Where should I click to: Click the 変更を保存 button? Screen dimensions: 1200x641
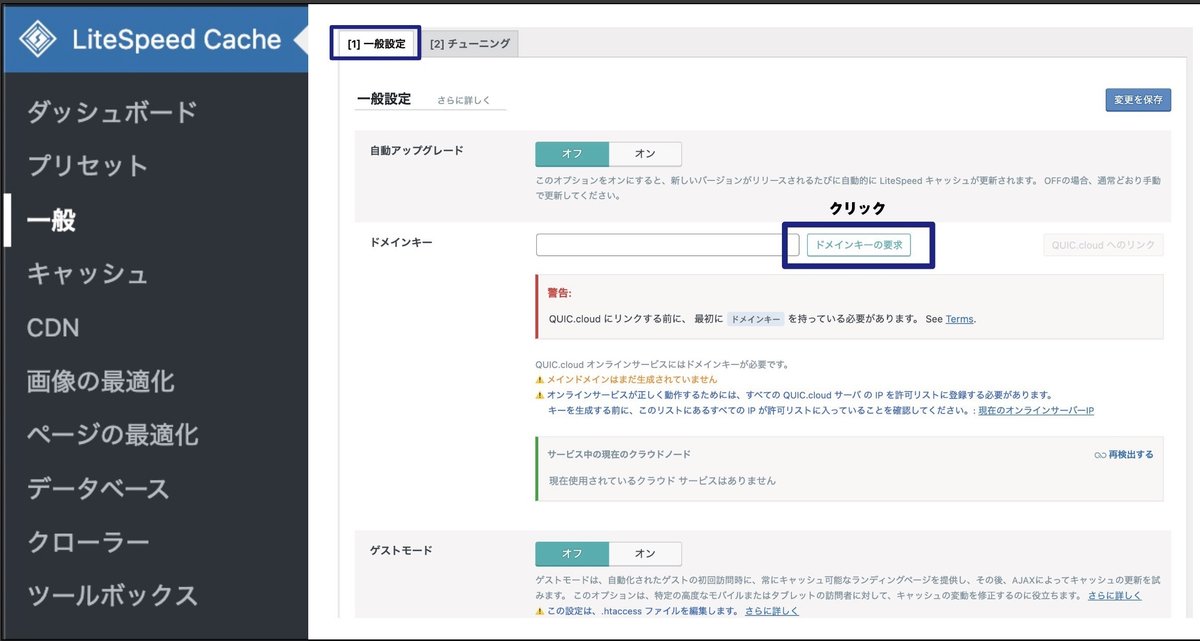[x=1138, y=100]
